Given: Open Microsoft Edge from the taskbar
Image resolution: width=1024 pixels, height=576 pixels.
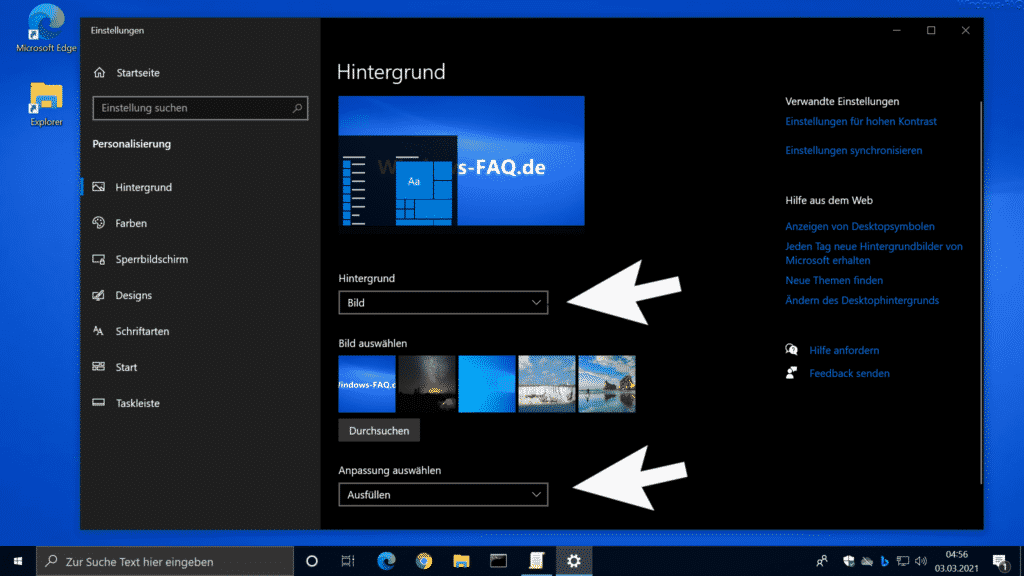Looking at the screenshot, I should click(386, 561).
